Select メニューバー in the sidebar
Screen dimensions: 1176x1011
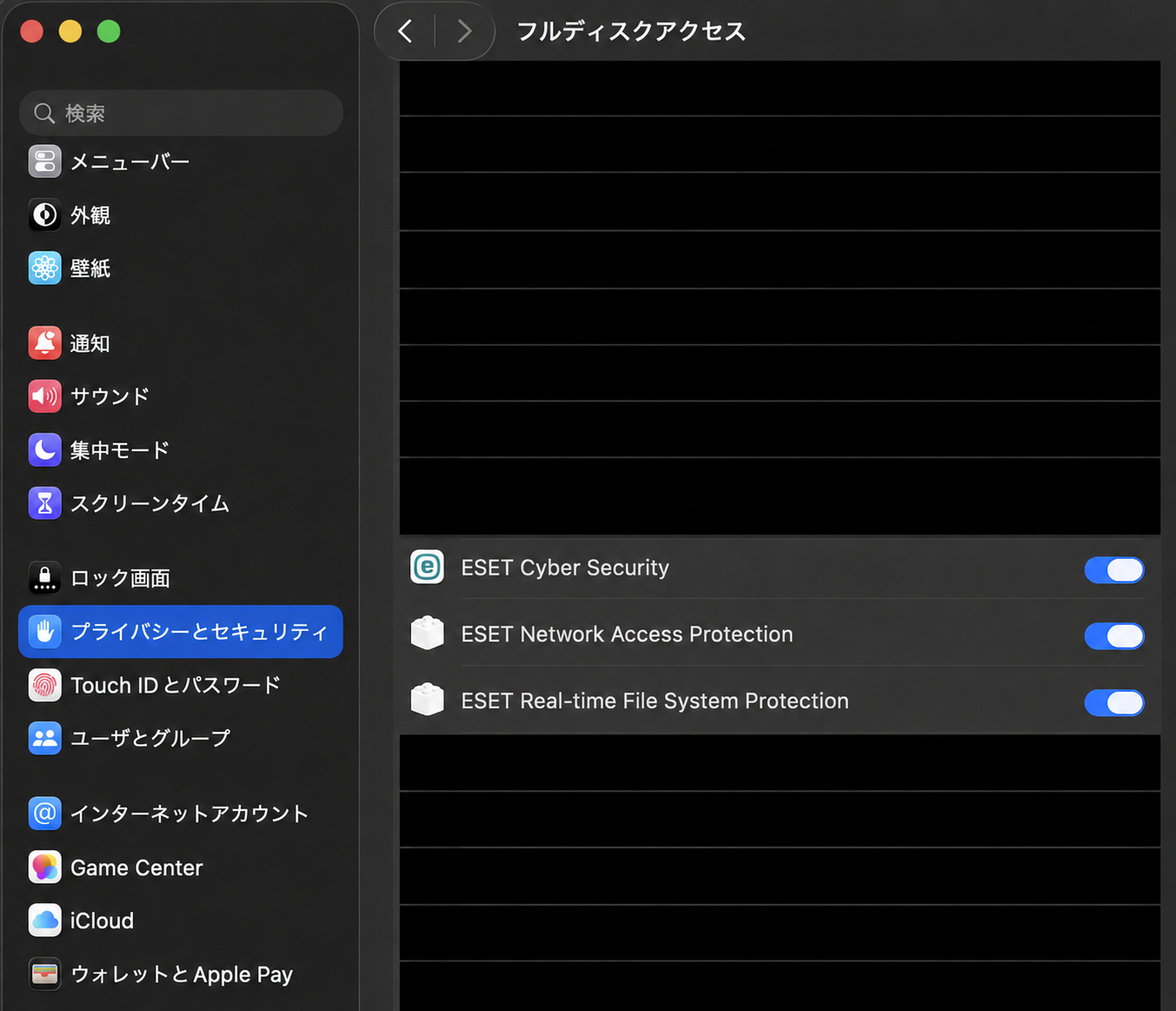[130, 162]
